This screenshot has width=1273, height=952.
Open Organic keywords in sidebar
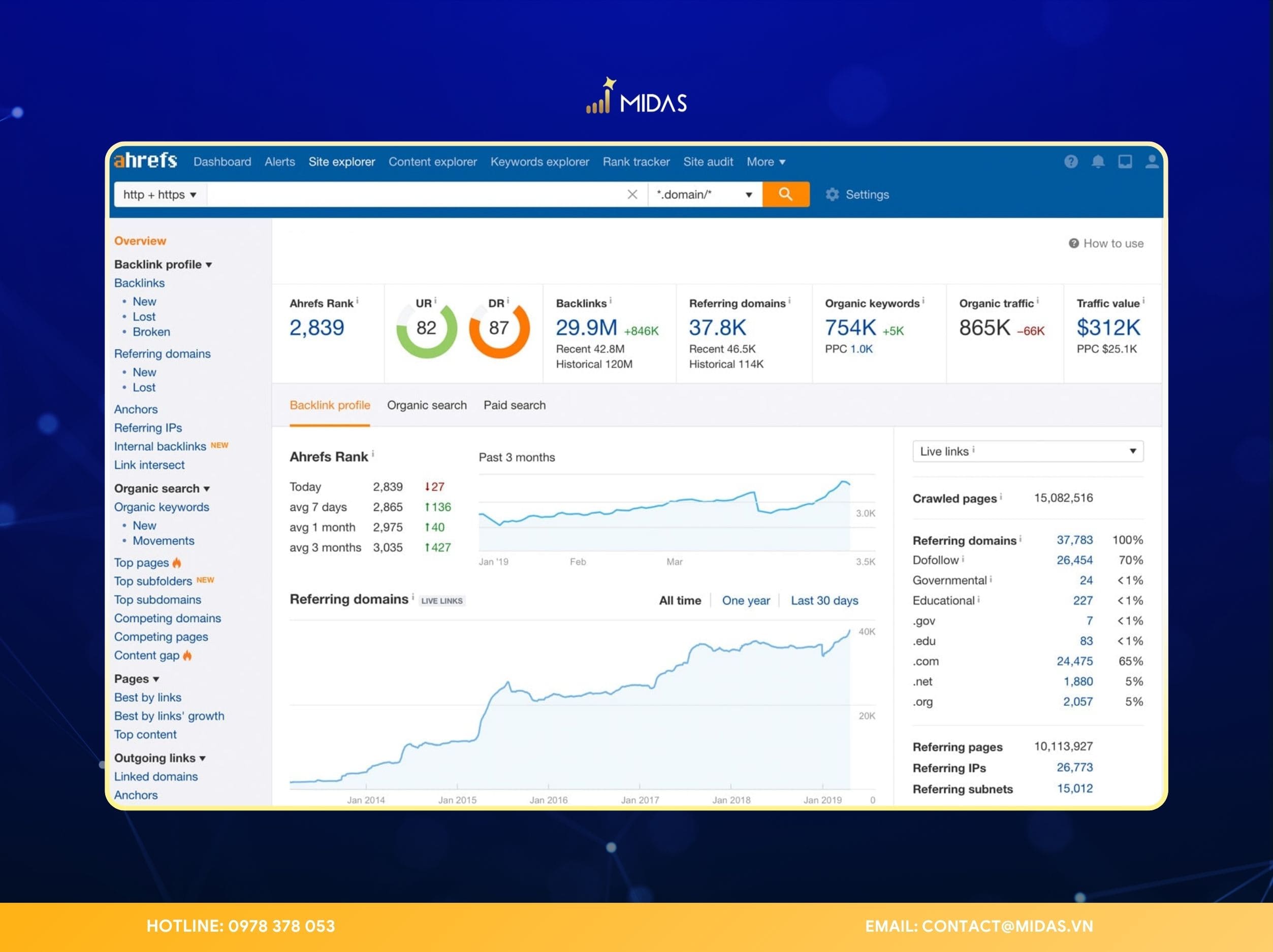[x=161, y=507]
